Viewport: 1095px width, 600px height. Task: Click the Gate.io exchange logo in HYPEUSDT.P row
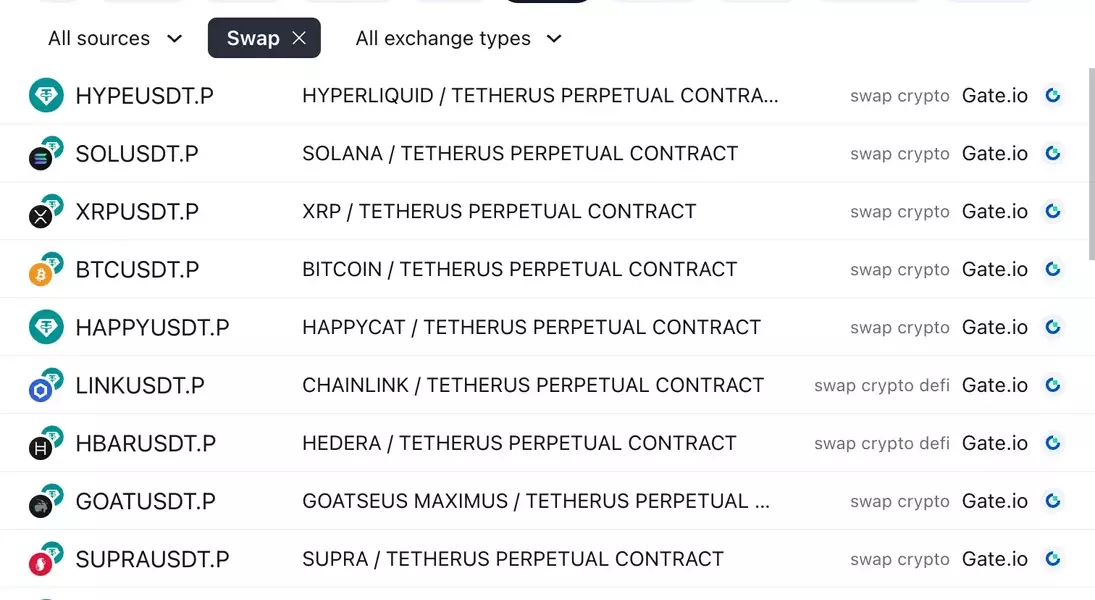[1052, 96]
